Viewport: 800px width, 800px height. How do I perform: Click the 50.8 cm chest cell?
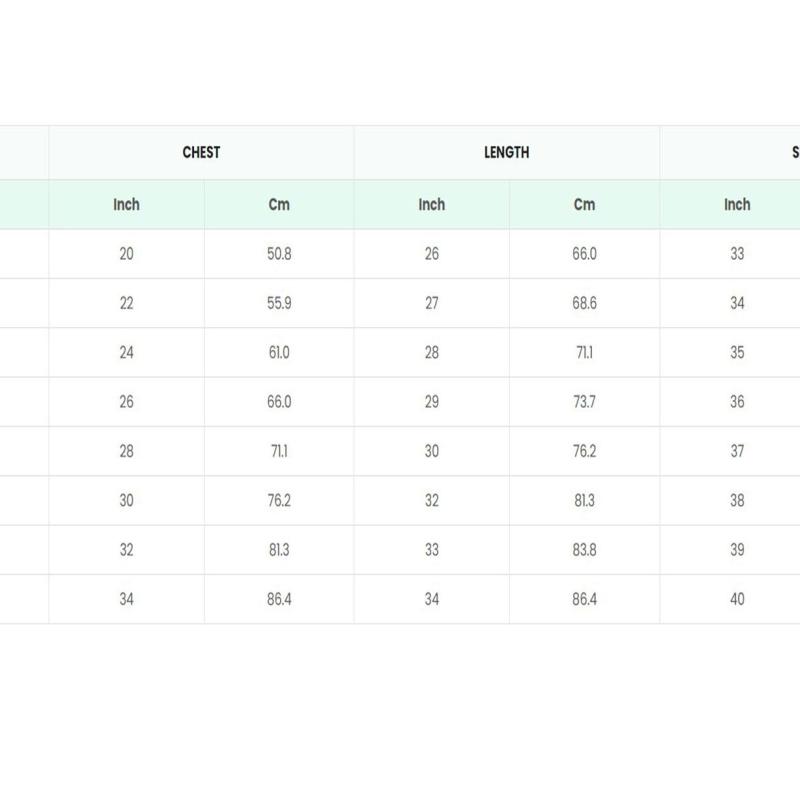click(x=279, y=254)
